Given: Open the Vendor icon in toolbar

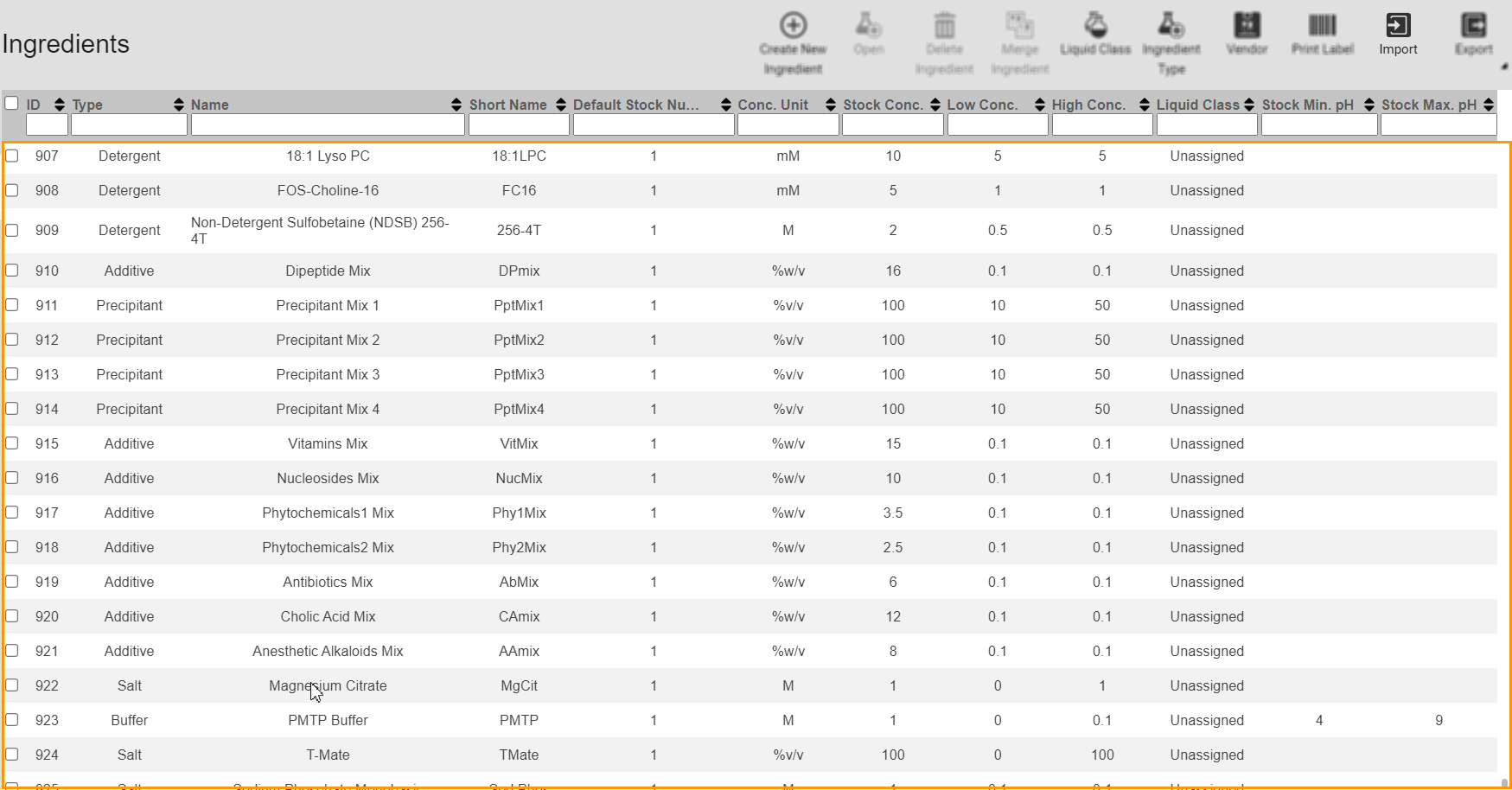Looking at the screenshot, I should pyautogui.click(x=1247, y=26).
